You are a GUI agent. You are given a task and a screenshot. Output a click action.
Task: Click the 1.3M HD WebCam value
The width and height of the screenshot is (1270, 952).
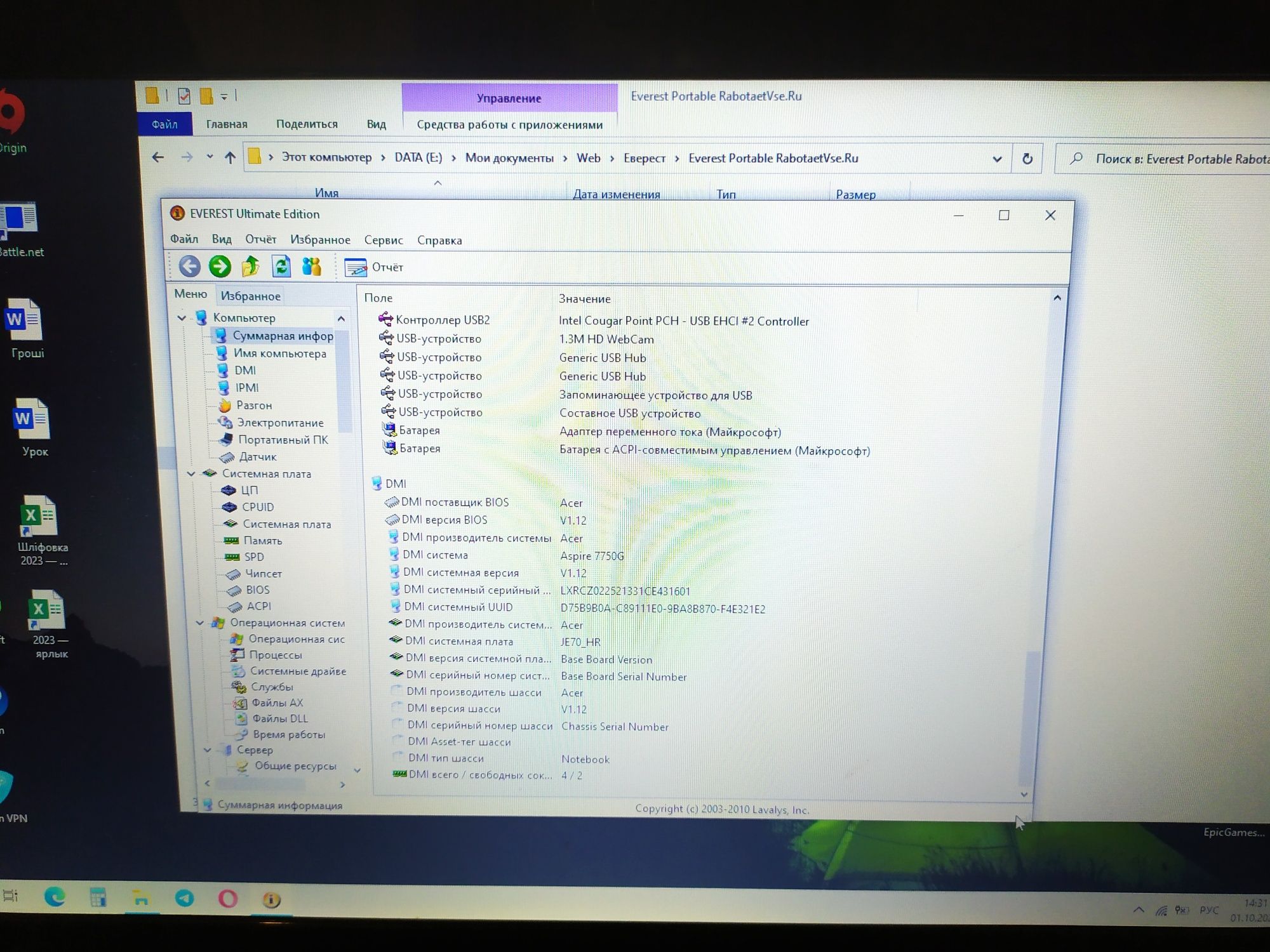606,339
